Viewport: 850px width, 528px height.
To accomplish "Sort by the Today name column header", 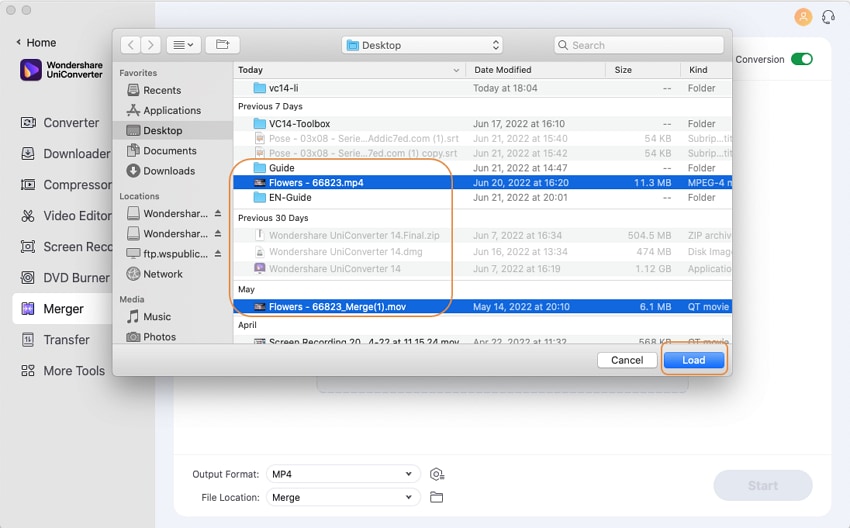I will (x=350, y=70).
